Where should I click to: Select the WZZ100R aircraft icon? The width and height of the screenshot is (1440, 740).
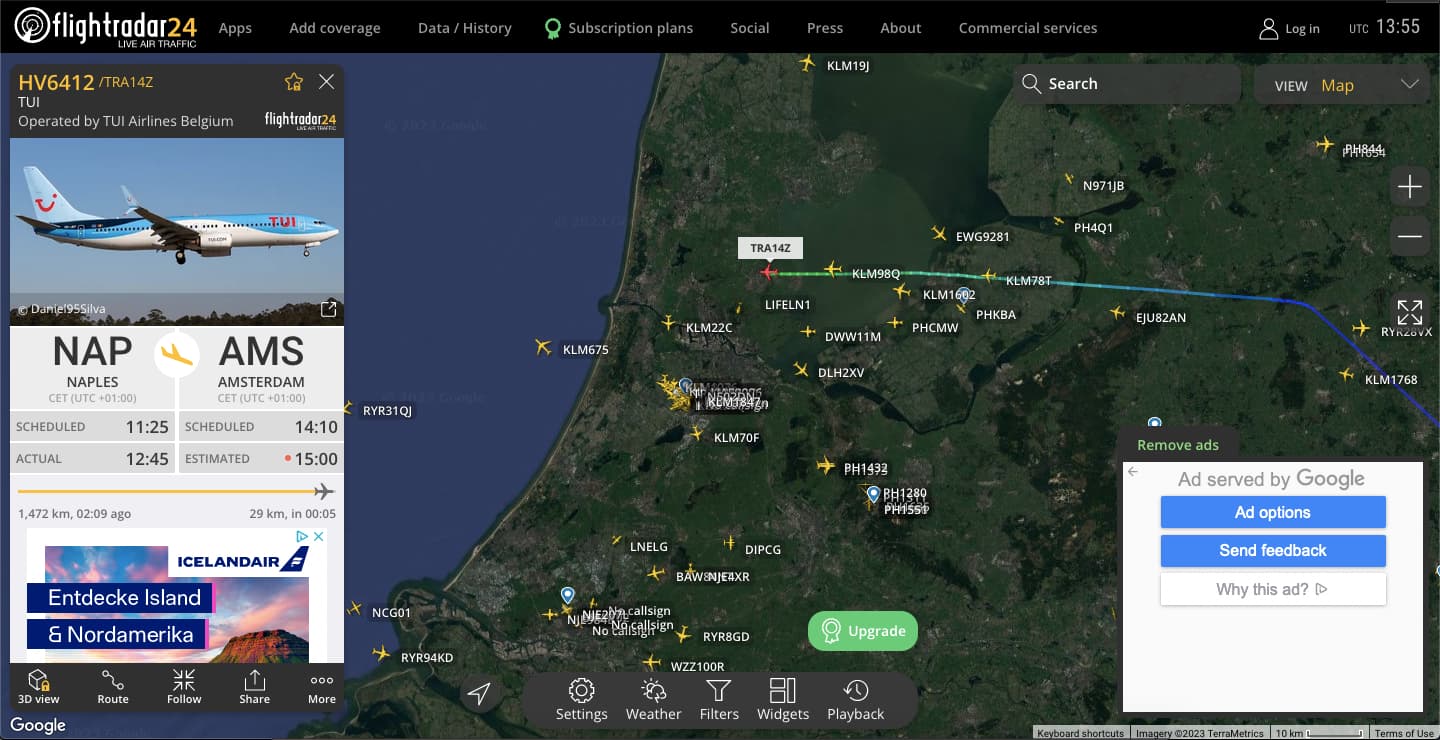pyautogui.click(x=652, y=662)
